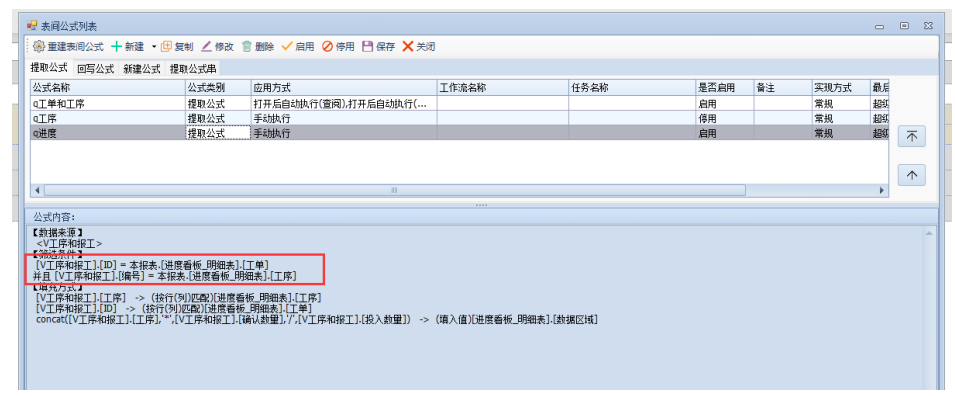This screenshot has width=955, height=396.
Task: Click the 并且 [V工序和报工].[编号] filter line
Action: (164, 276)
